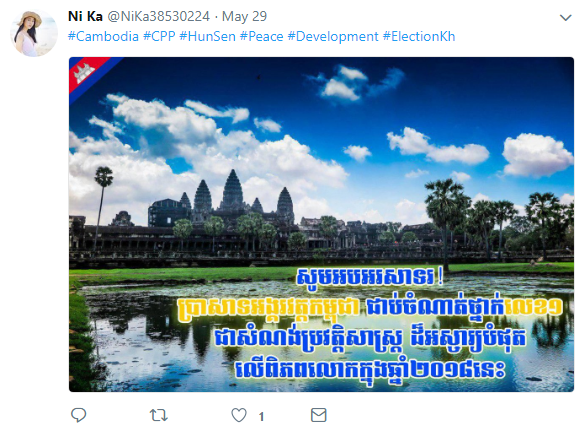583x430 pixels.
Task: Send tweet via the envelope message icon
Action: tap(319, 415)
